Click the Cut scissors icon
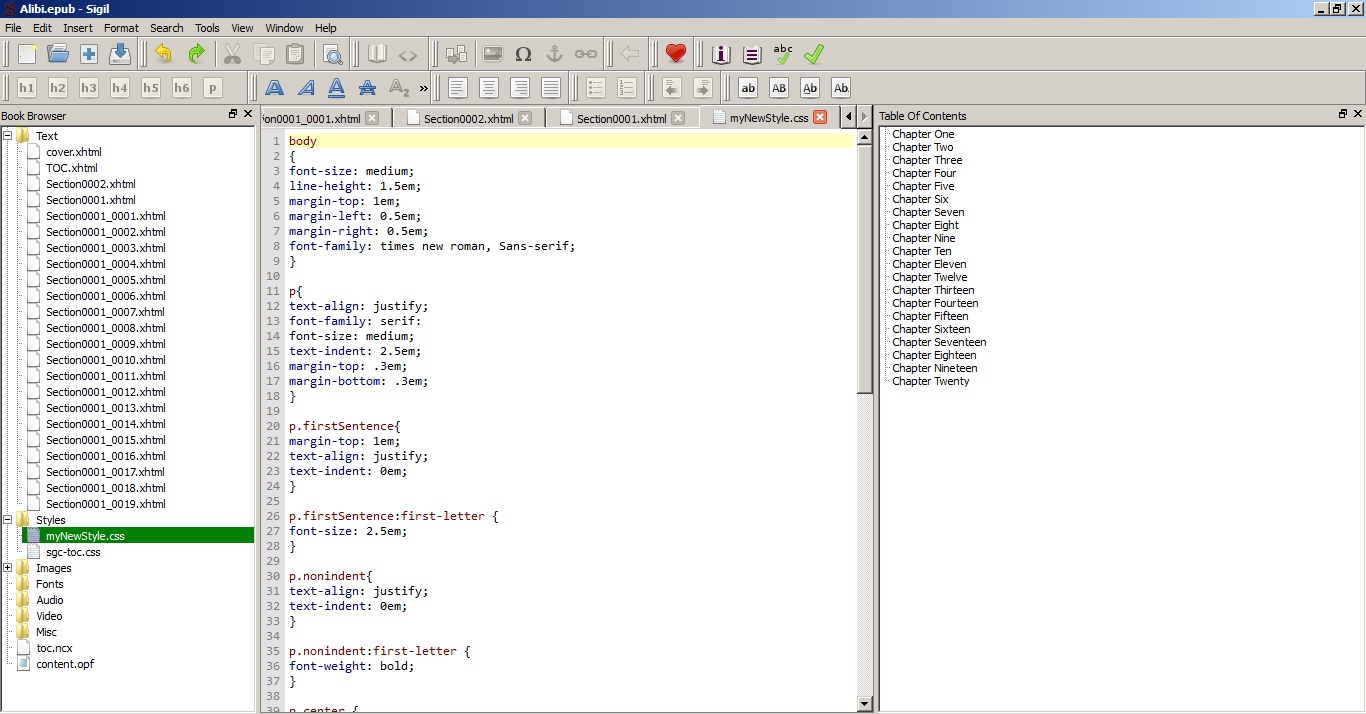Screen dimensions: 1366x714 (233, 54)
